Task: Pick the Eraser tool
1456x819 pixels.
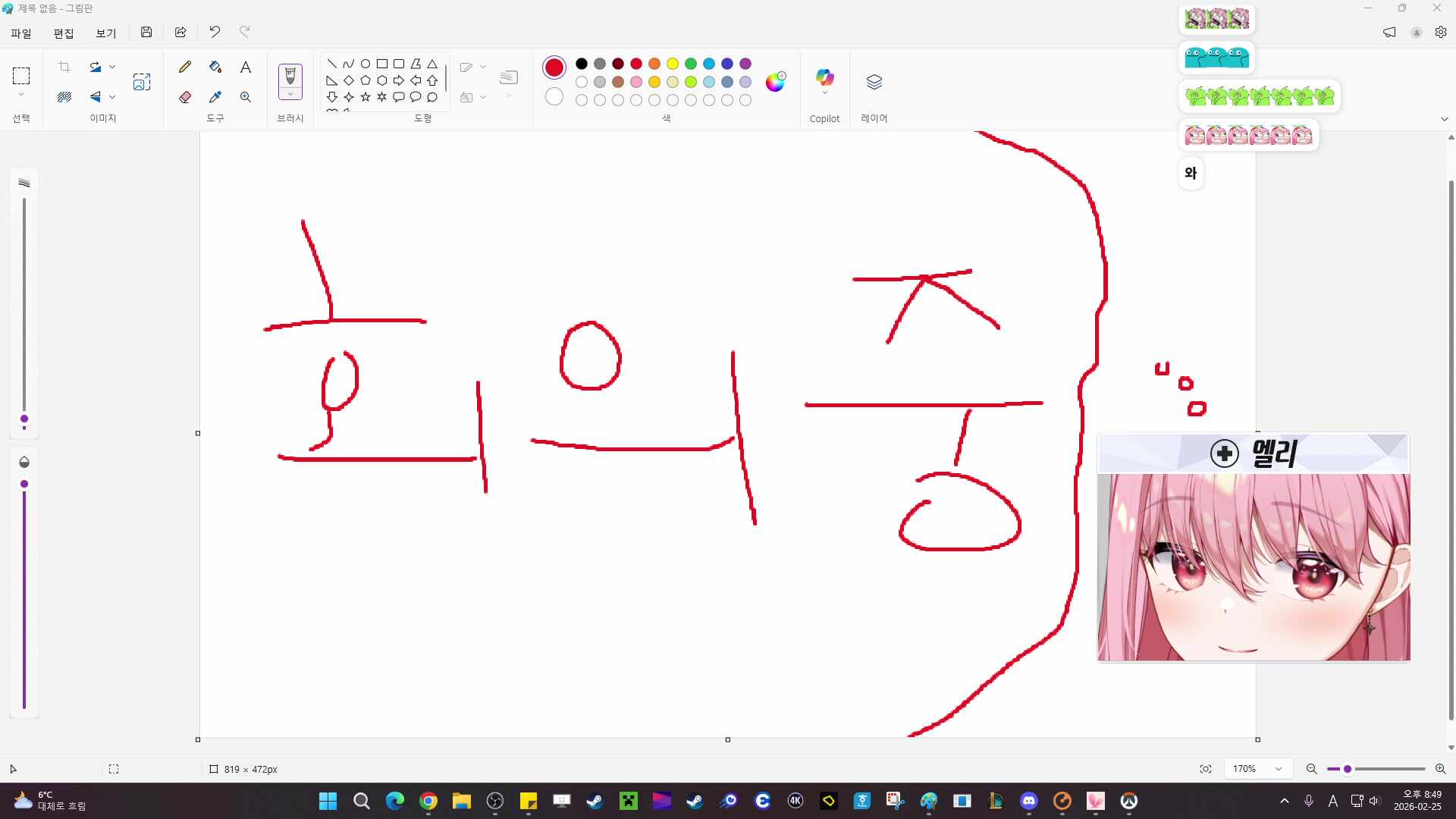Action: pos(185,97)
